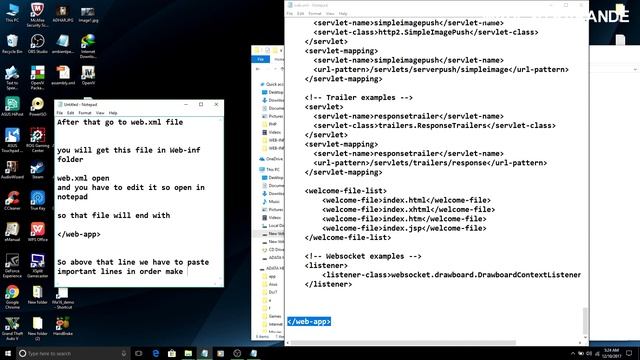Viewport: 640px width, 360px height.
Task: Select assembly.xml file on desktop
Action: coord(63,75)
